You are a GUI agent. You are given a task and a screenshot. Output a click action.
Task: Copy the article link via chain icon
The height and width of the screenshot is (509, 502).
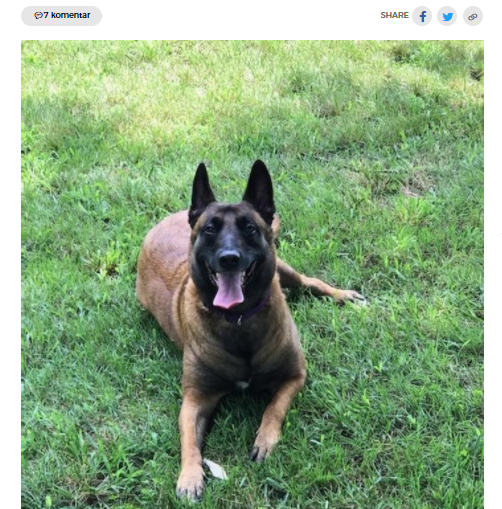click(x=473, y=16)
